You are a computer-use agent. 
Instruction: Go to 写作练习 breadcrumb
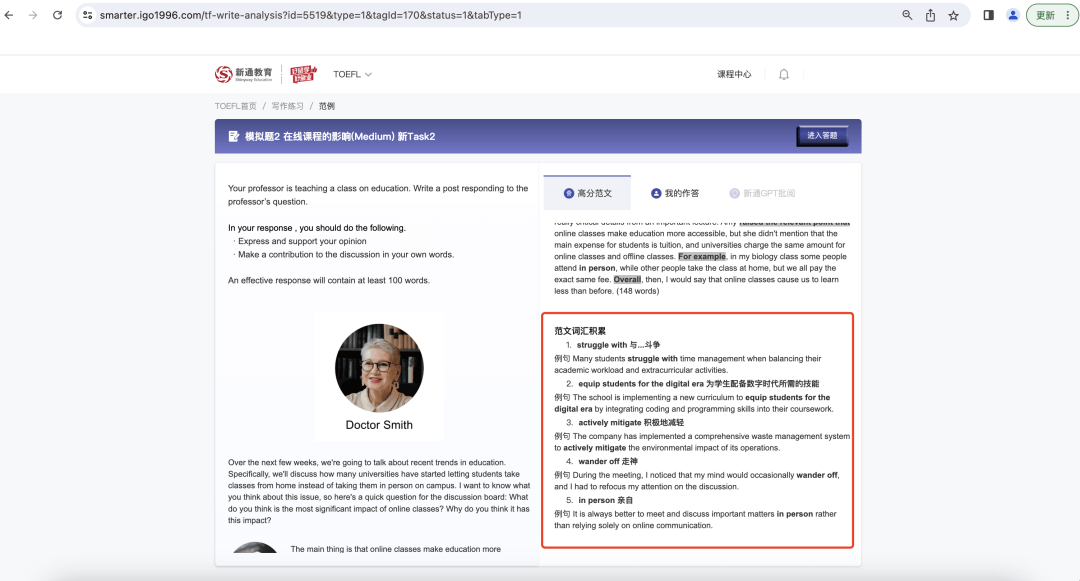click(287, 106)
